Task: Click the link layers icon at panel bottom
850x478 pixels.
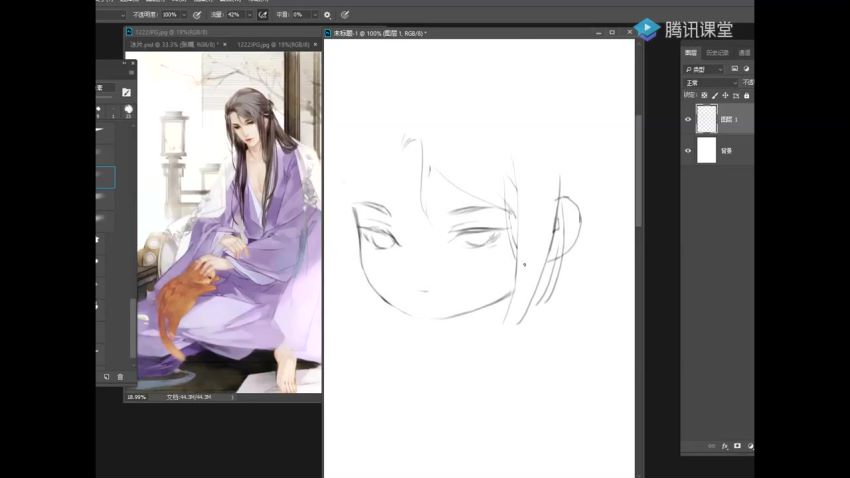Action: pos(712,446)
